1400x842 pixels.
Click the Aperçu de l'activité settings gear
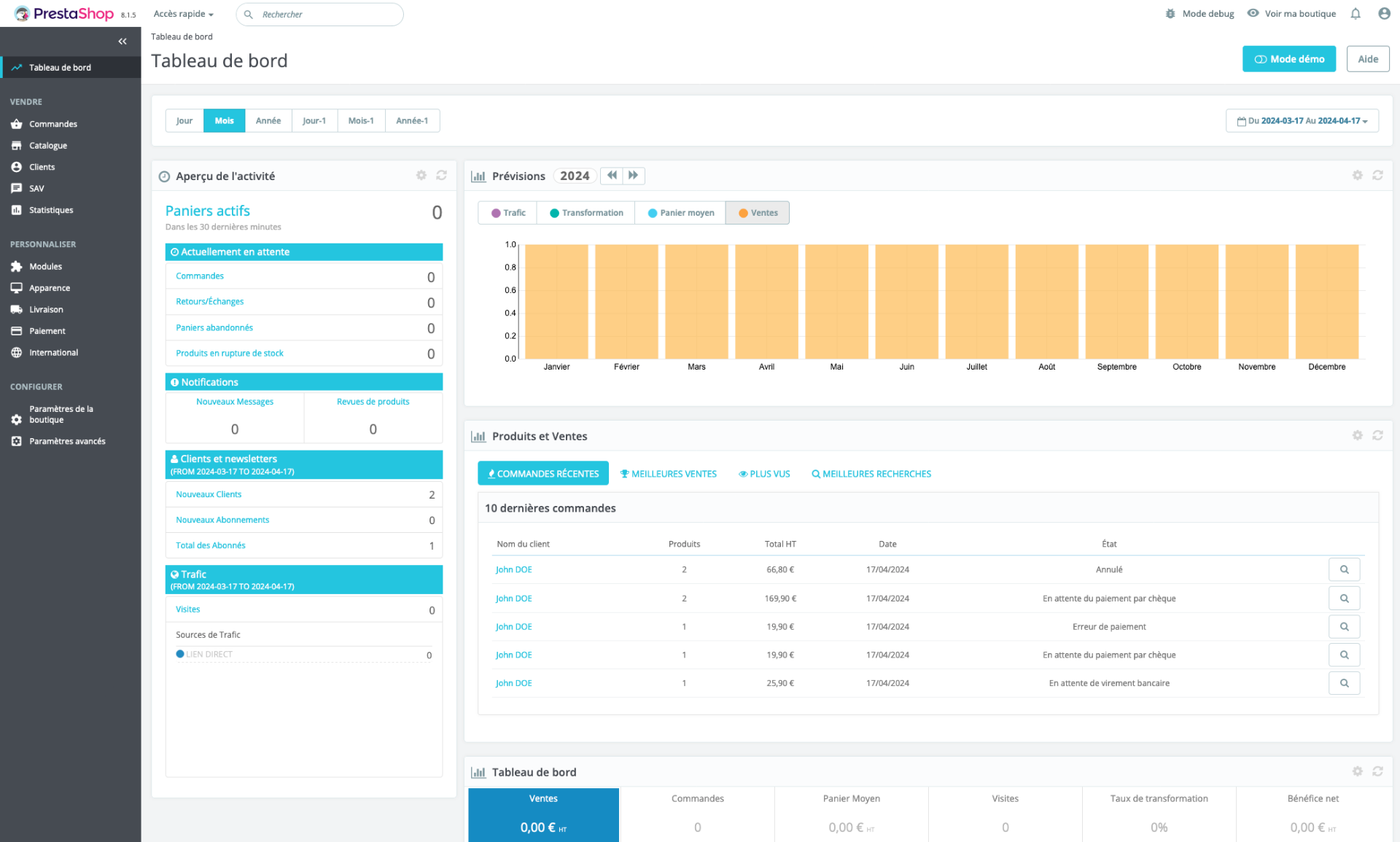tap(421, 176)
